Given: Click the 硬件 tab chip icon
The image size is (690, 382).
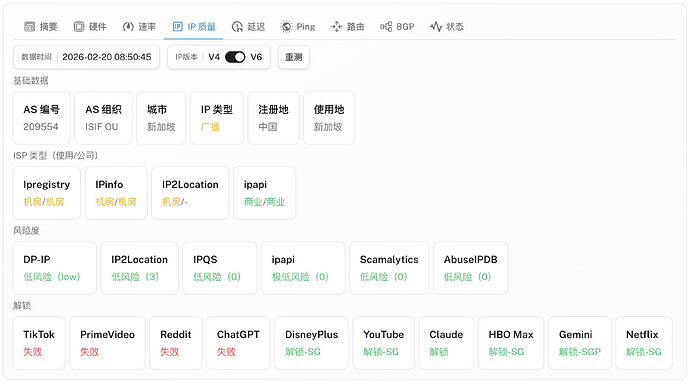Looking at the screenshot, I should point(79,27).
